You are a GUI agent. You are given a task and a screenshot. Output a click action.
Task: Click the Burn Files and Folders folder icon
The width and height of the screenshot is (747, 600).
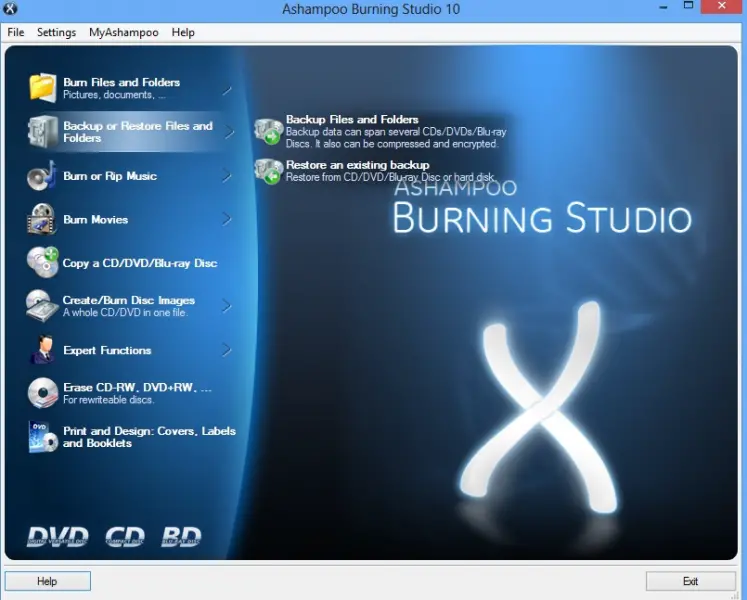42,88
